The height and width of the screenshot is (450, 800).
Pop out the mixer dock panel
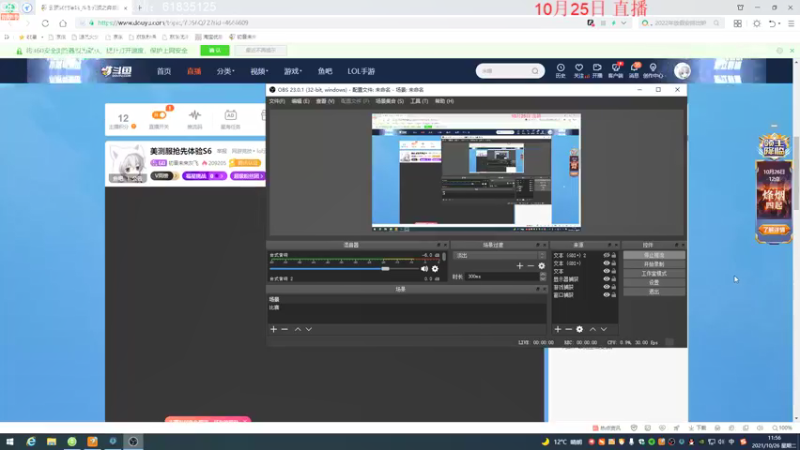[438, 245]
